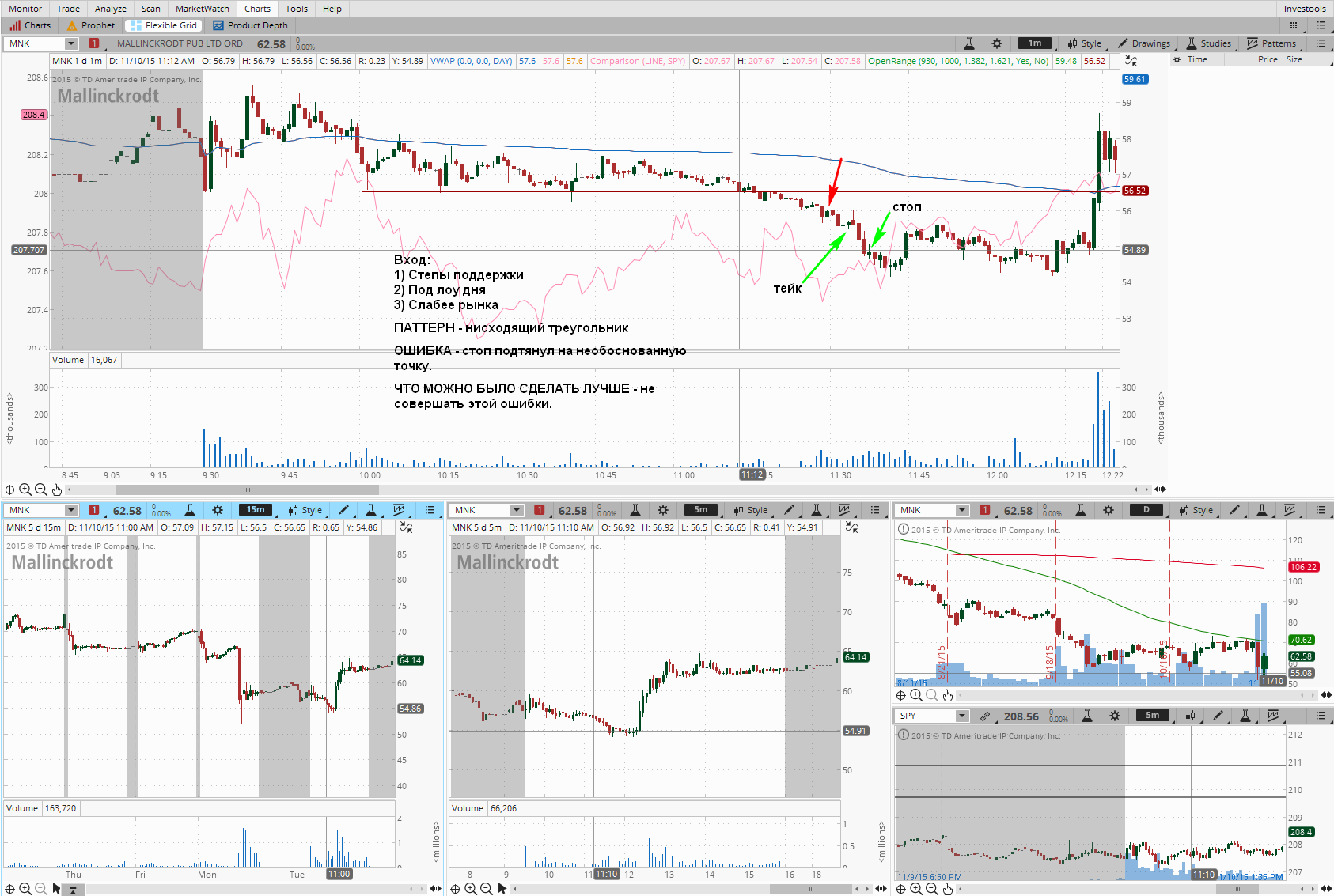This screenshot has height=896, width=1334.
Task: Open settings gear in MNK 5m chart
Action: (x=663, y=510)
